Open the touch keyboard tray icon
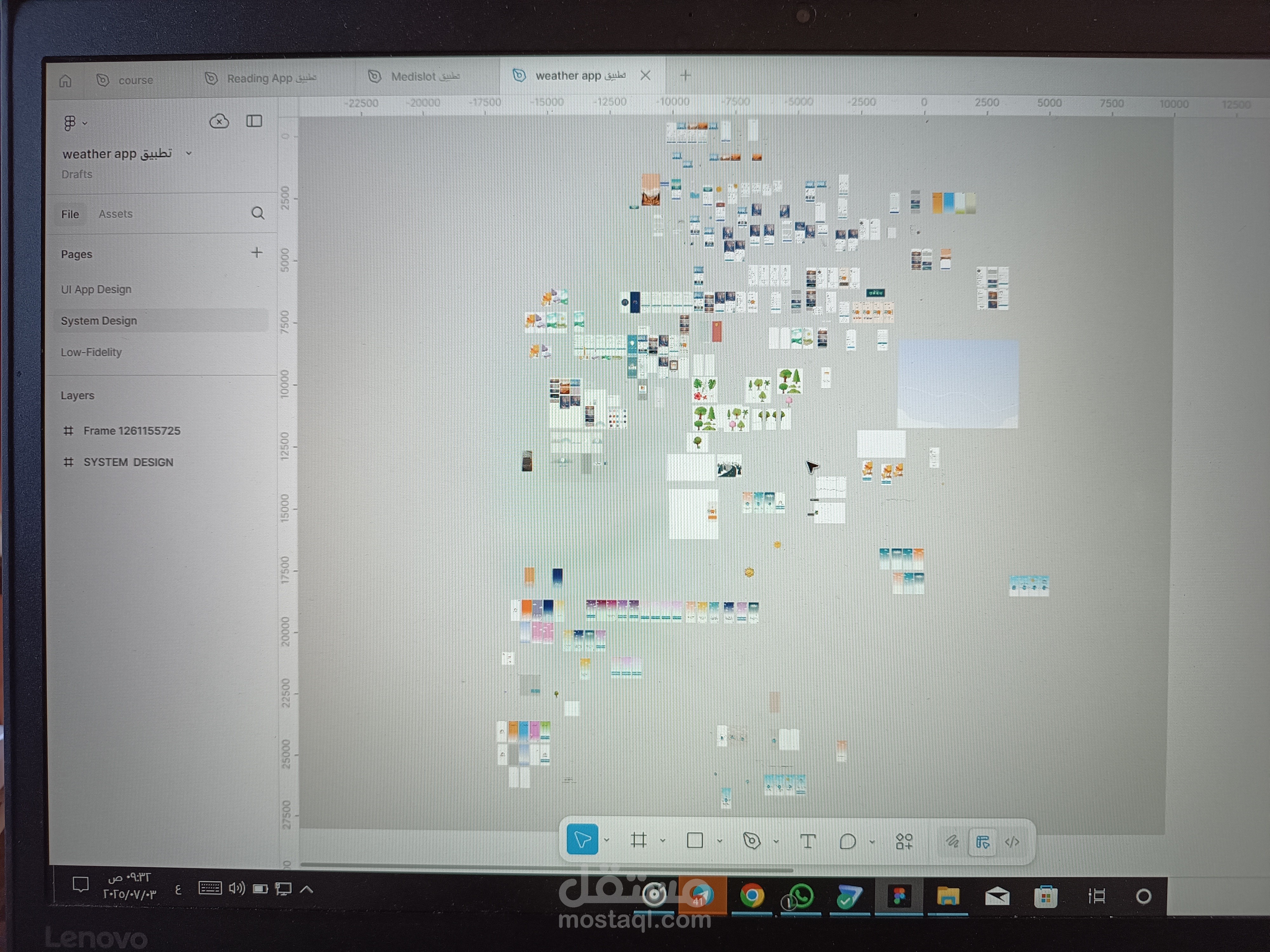The width and height of the screenshot is (1270, 952). [x=210, y=888]
